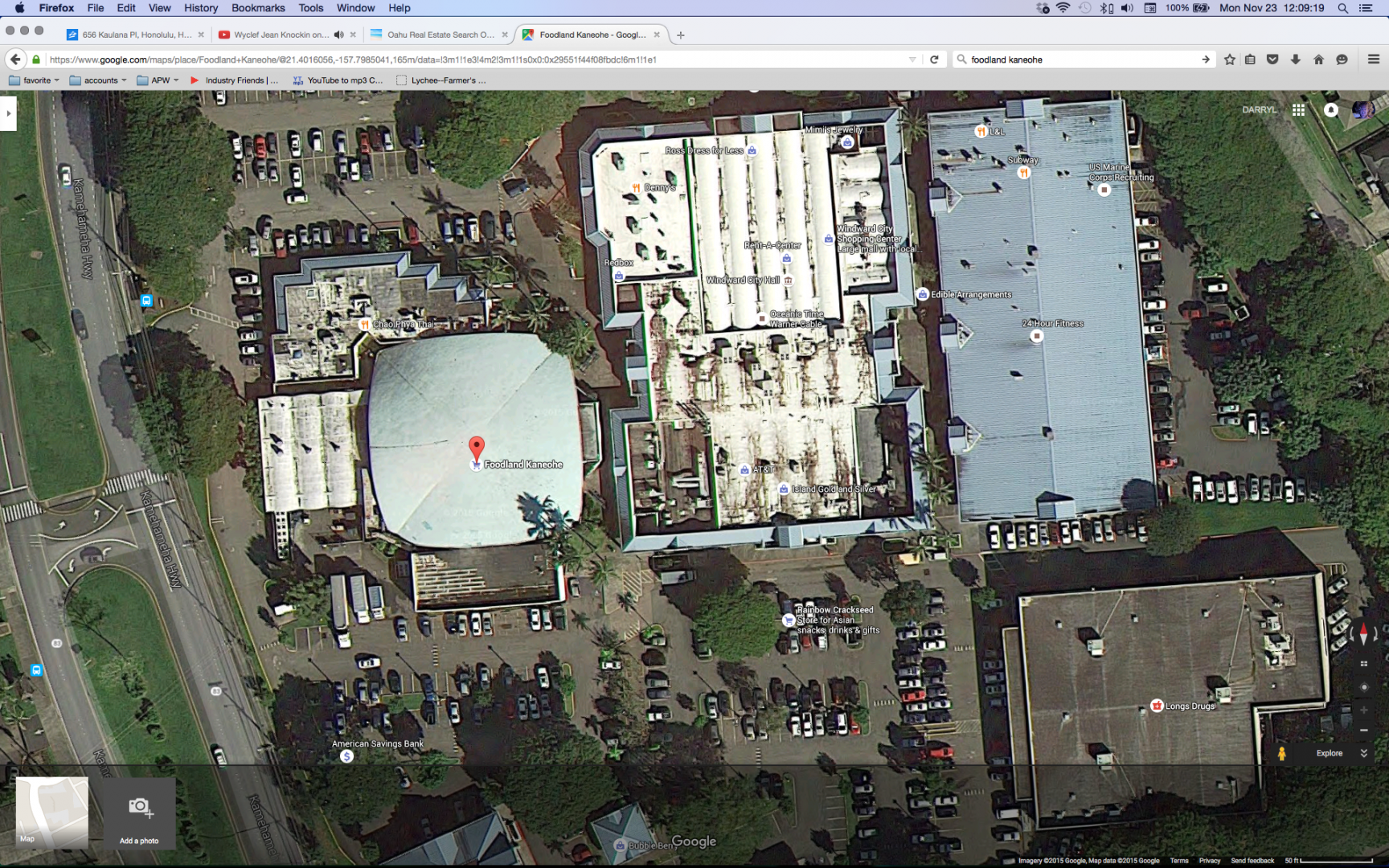1389x868 pixels.
Task: Open the Privacy link
Action: 1210,861
